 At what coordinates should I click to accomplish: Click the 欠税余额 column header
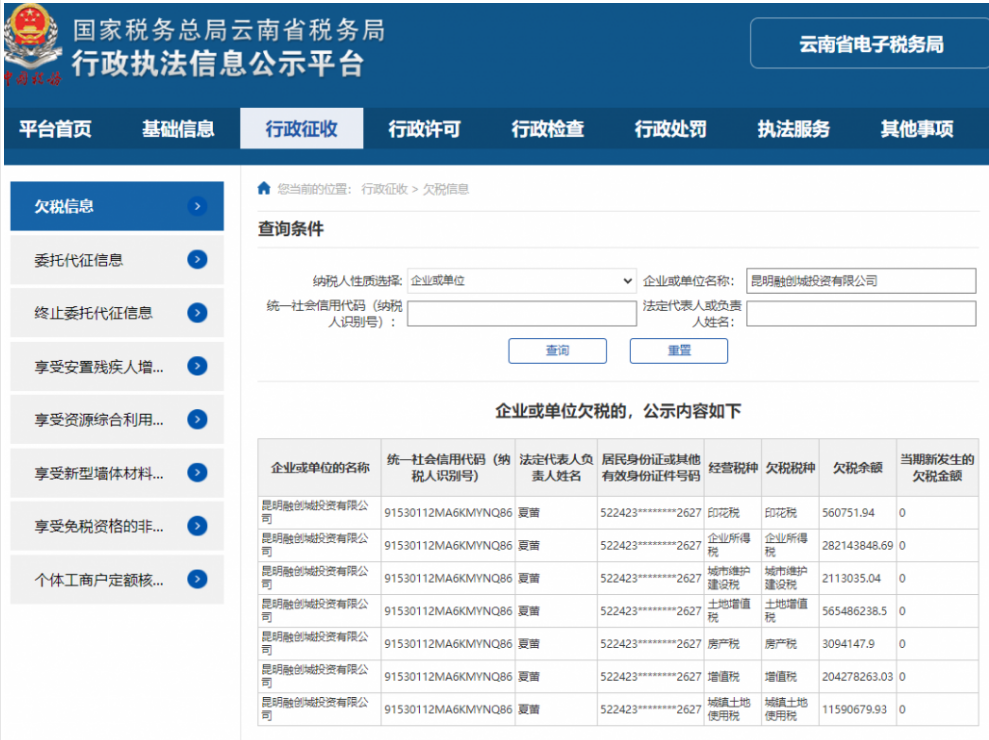858,467
